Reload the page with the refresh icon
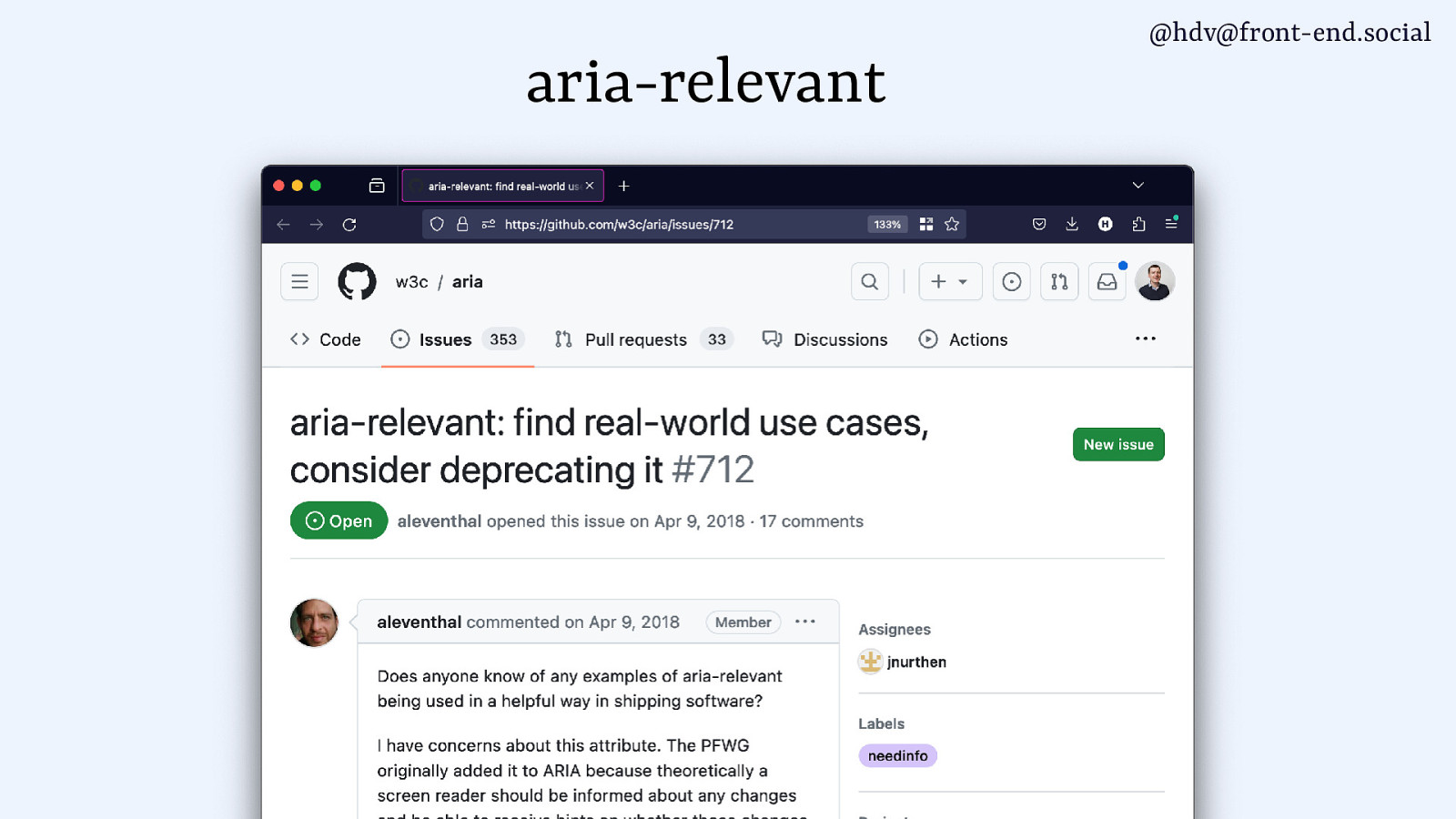 click(x=349, y=225)
